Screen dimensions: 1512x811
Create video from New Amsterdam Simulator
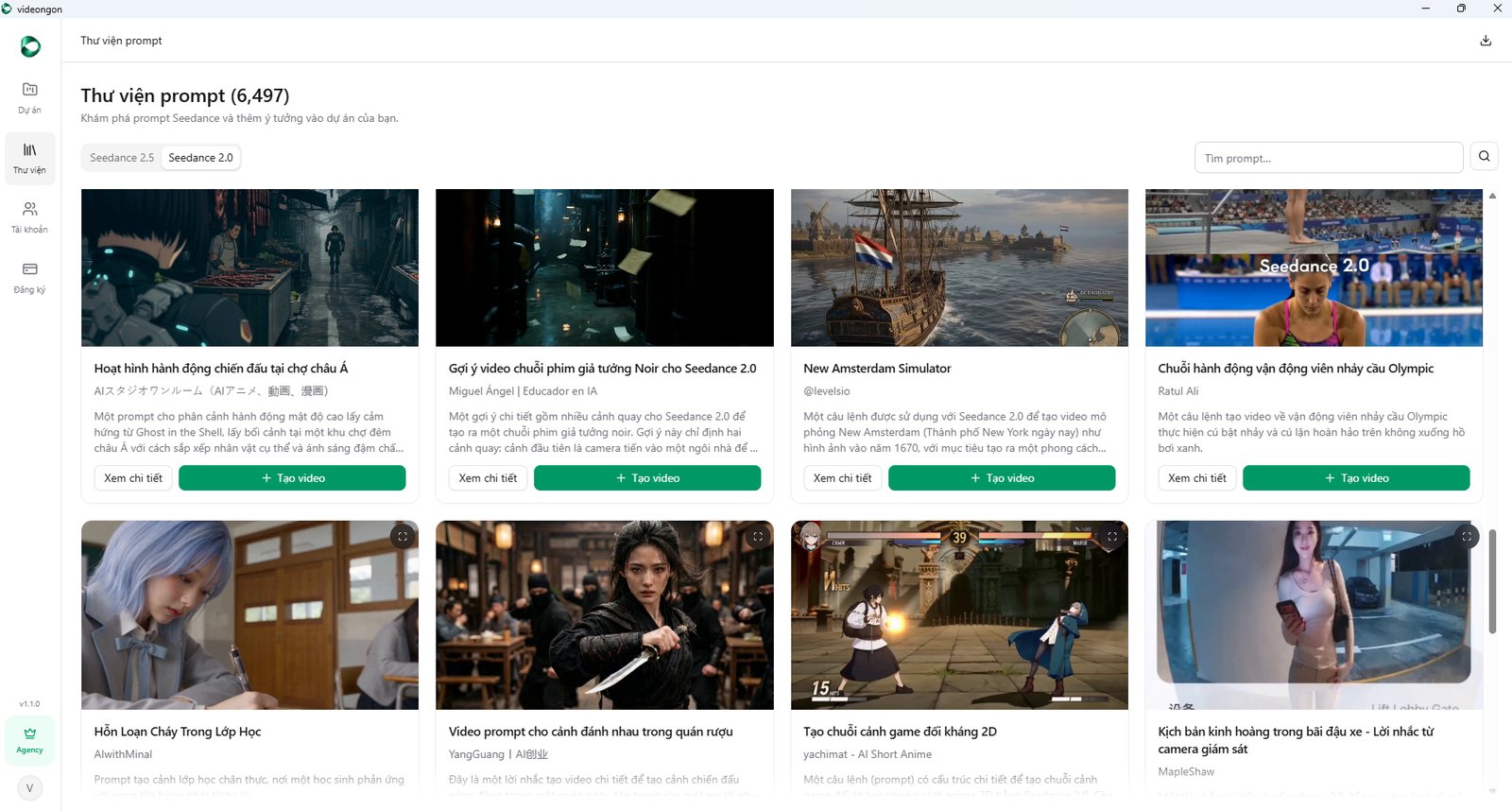click(1002, 478)
